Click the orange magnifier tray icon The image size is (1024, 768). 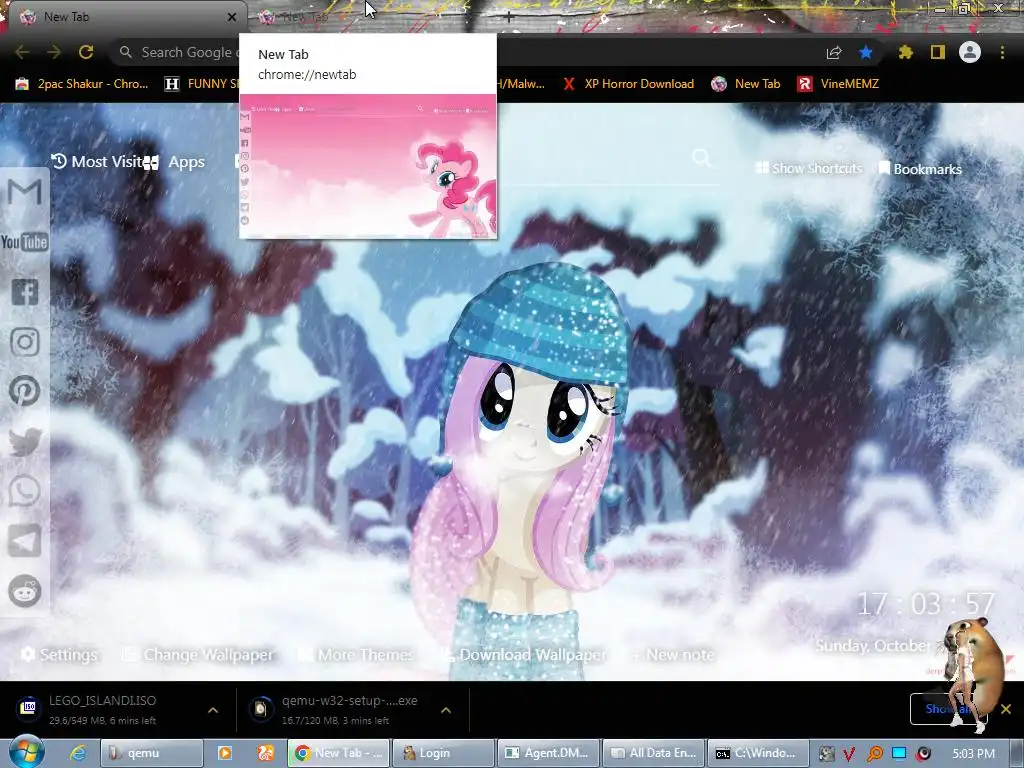click(x=874, y=754)
